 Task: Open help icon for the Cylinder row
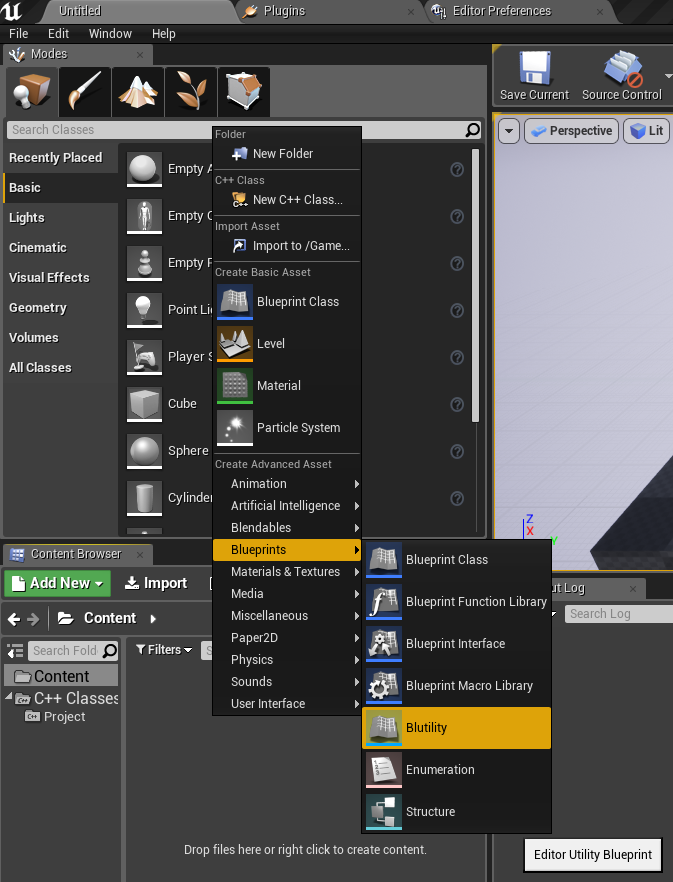(x=457, y=498)
